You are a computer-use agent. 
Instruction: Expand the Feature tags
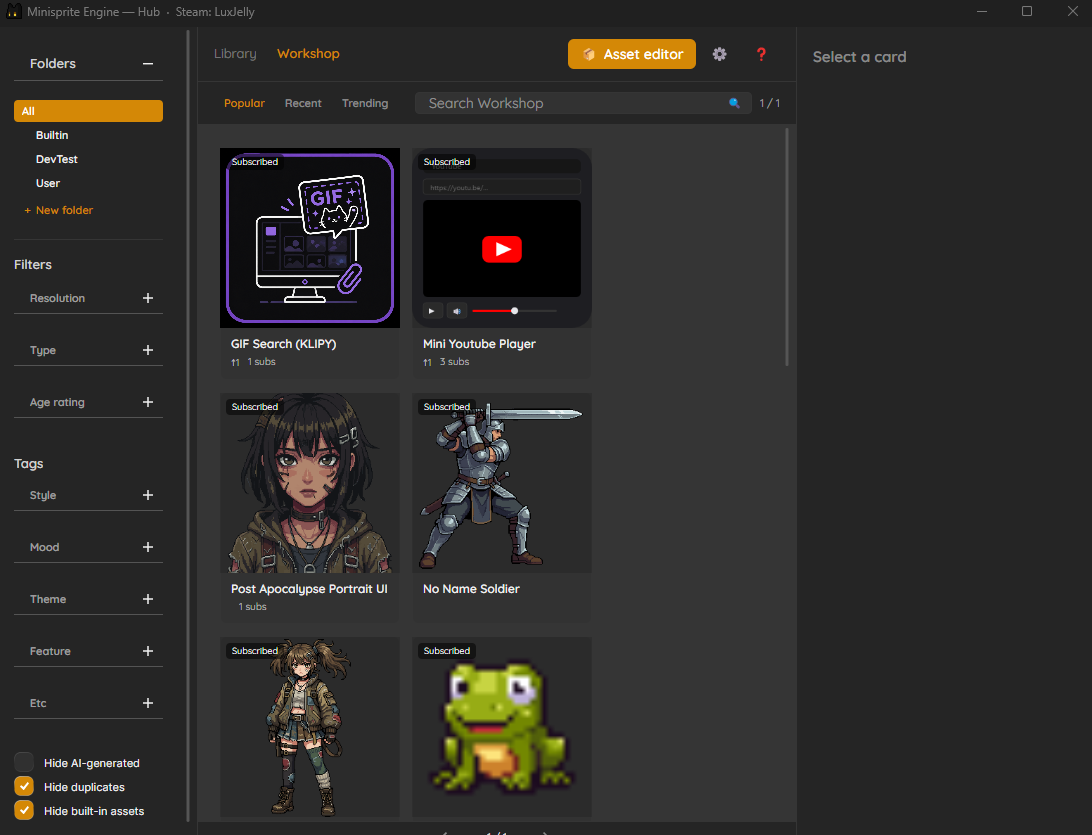point(148,651)
